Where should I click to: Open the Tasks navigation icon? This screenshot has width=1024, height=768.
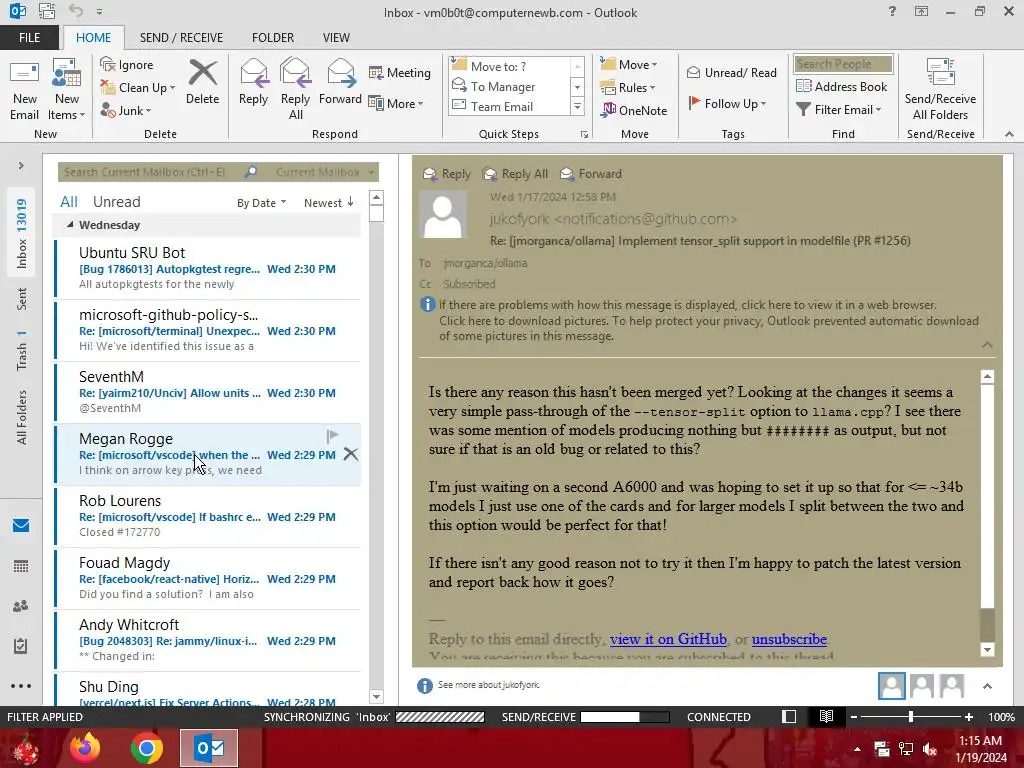coord(21,646)
